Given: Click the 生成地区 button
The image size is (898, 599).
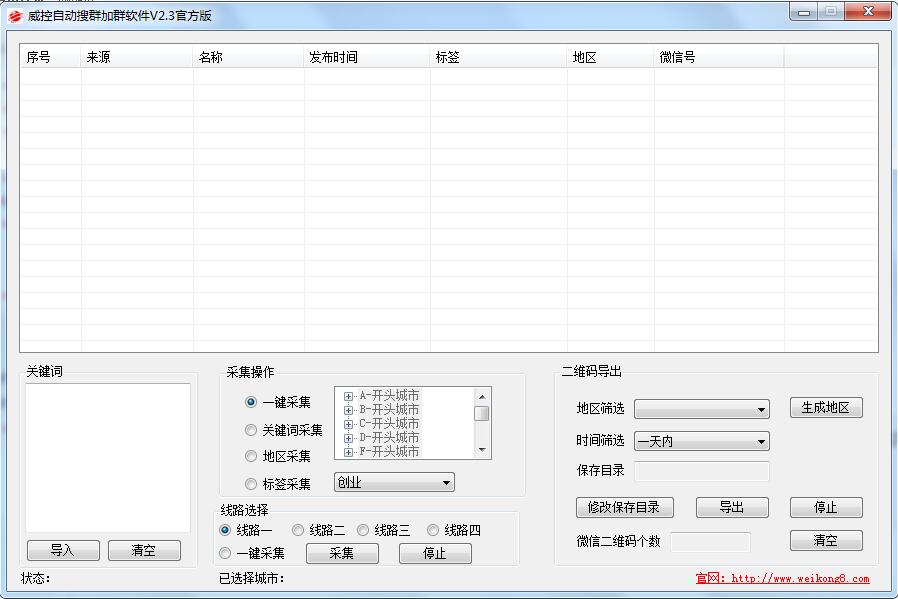Looking at the screenshot, I should tap(825, 408).
